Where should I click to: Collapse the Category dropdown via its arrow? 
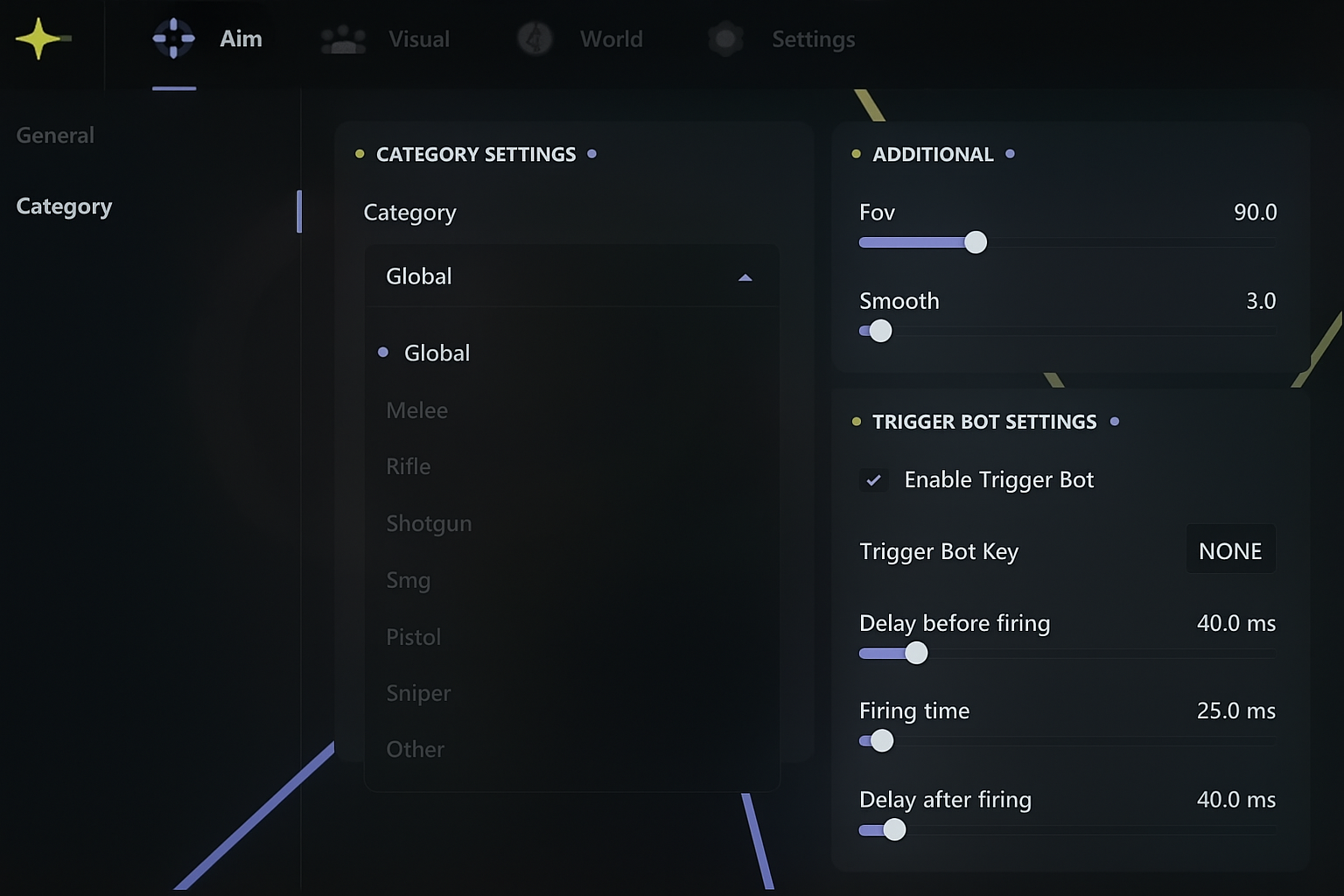point(745,277)
